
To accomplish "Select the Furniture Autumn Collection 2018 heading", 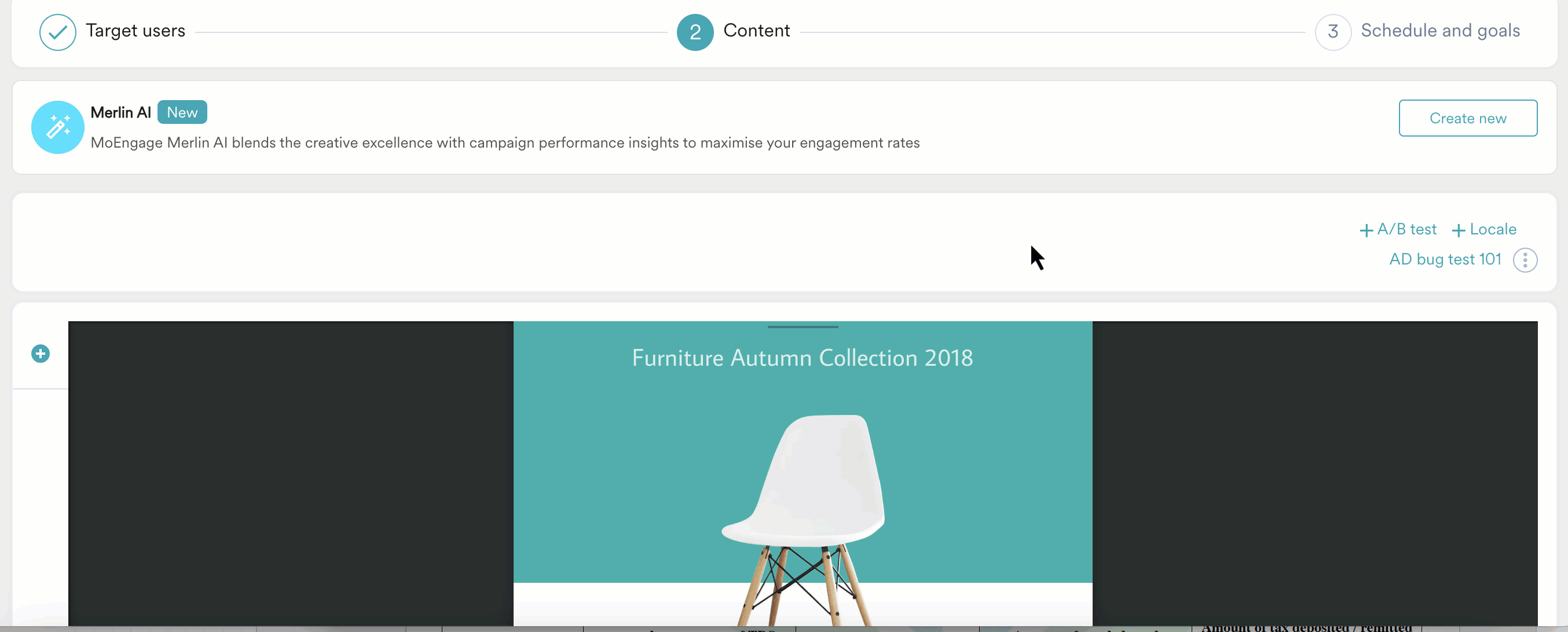I will (x=803, y=358).
